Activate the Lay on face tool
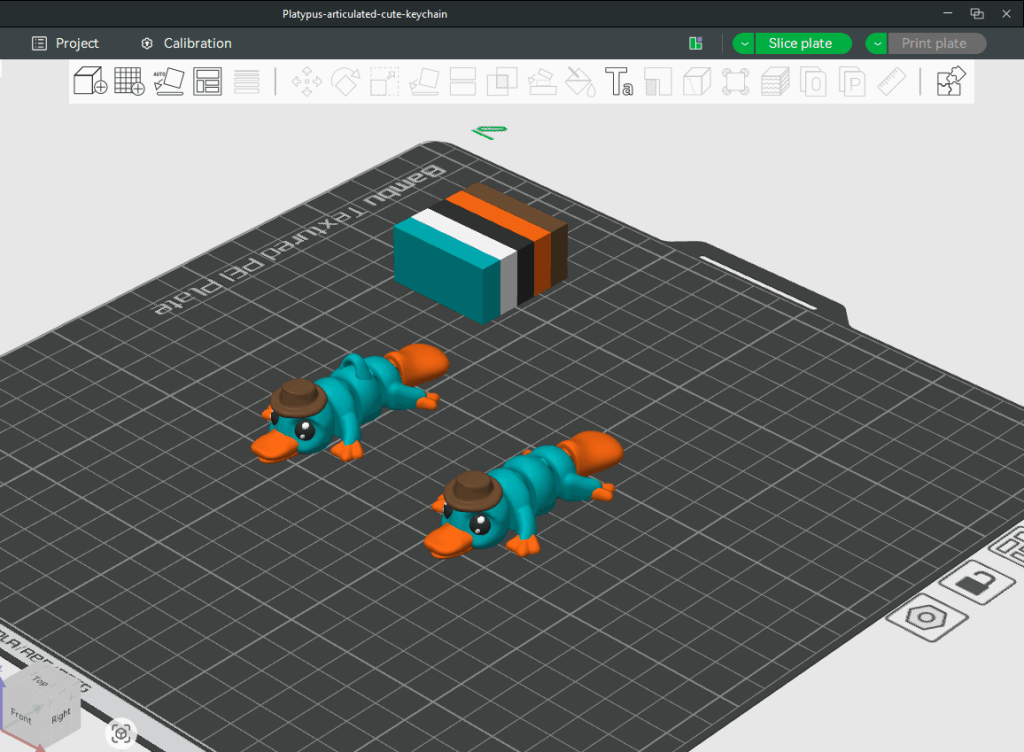 pos(423,82)
